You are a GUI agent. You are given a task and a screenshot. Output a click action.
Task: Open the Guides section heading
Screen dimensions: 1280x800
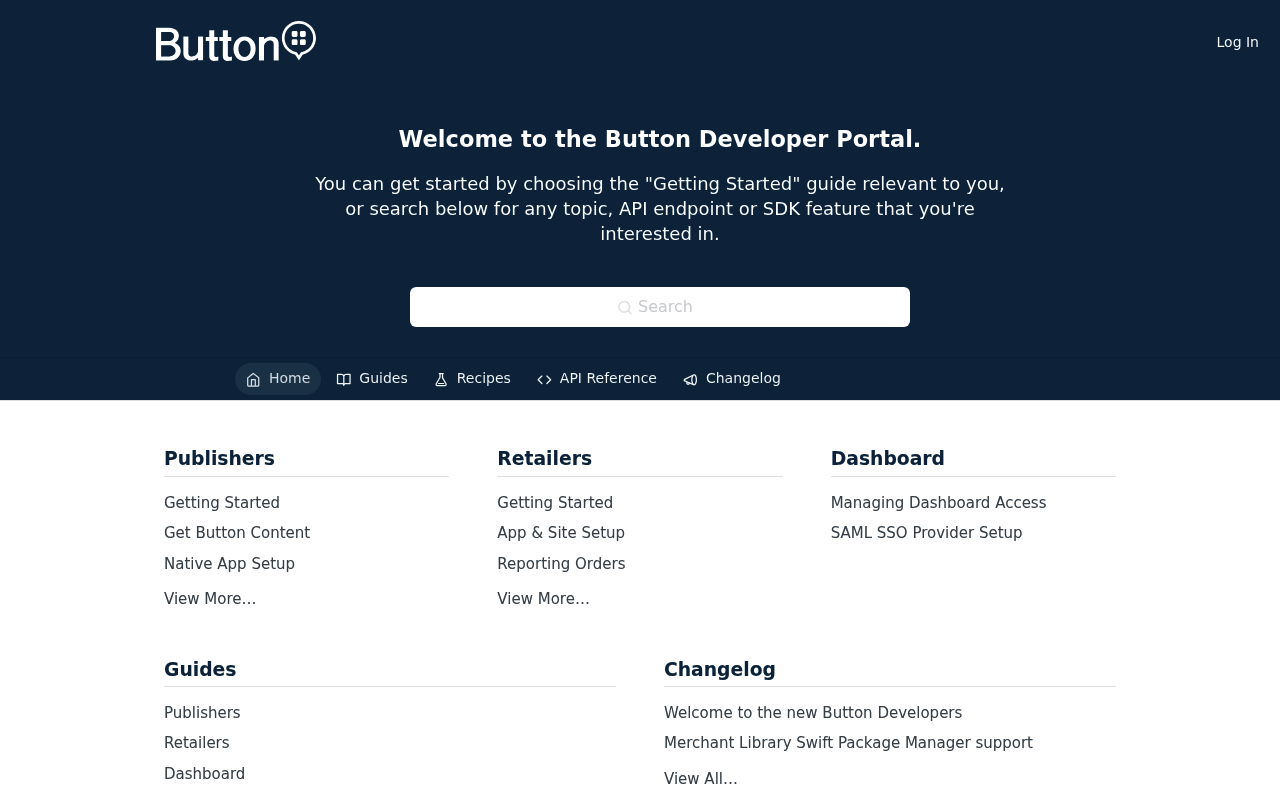click(200, 669)
